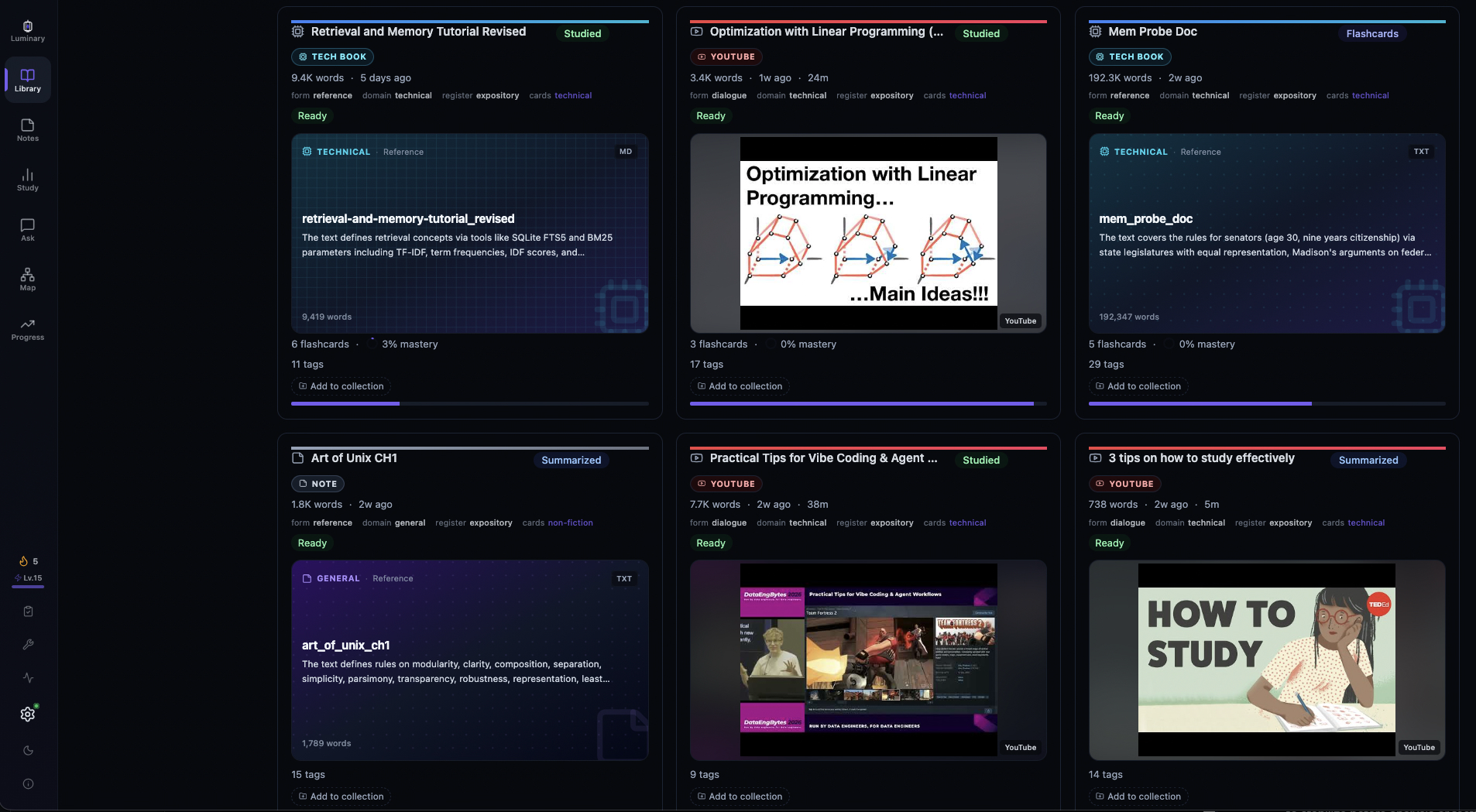Click the clipboard icon in sidebar
Viewport: 1476px width, 812px height.
tap(28, 612)
